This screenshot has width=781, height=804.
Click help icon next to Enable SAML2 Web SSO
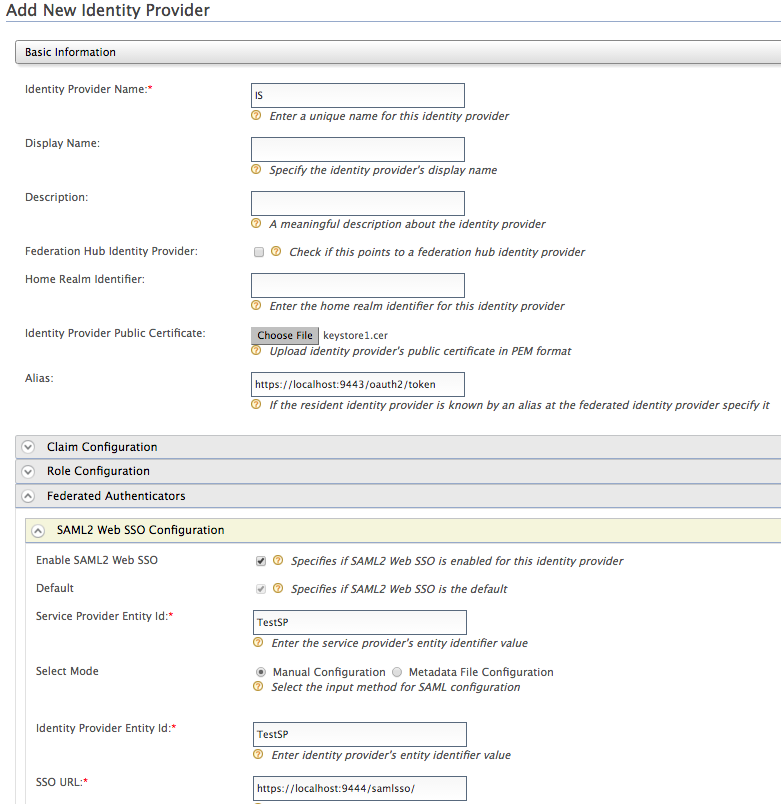coord(279,561)
